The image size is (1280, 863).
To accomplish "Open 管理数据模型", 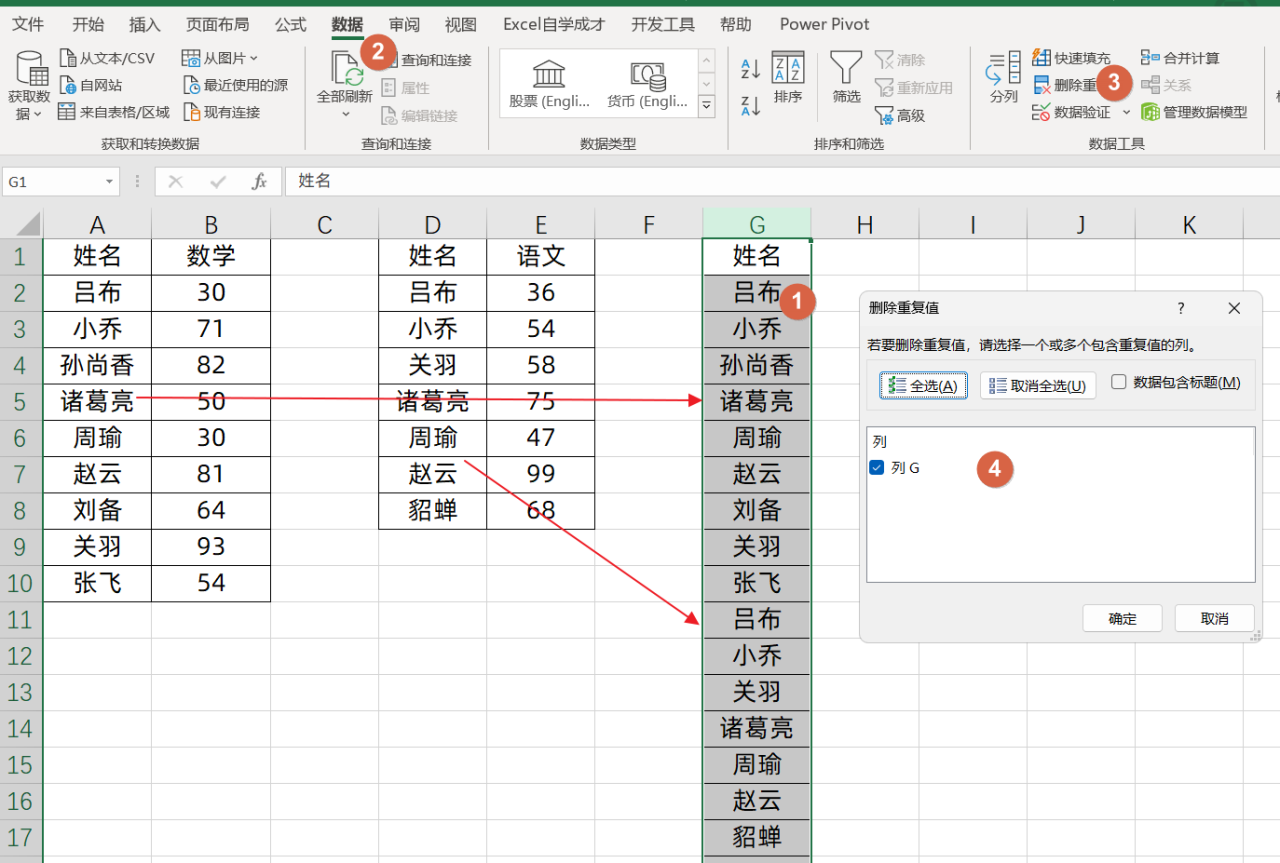I will pos(1195,112).
